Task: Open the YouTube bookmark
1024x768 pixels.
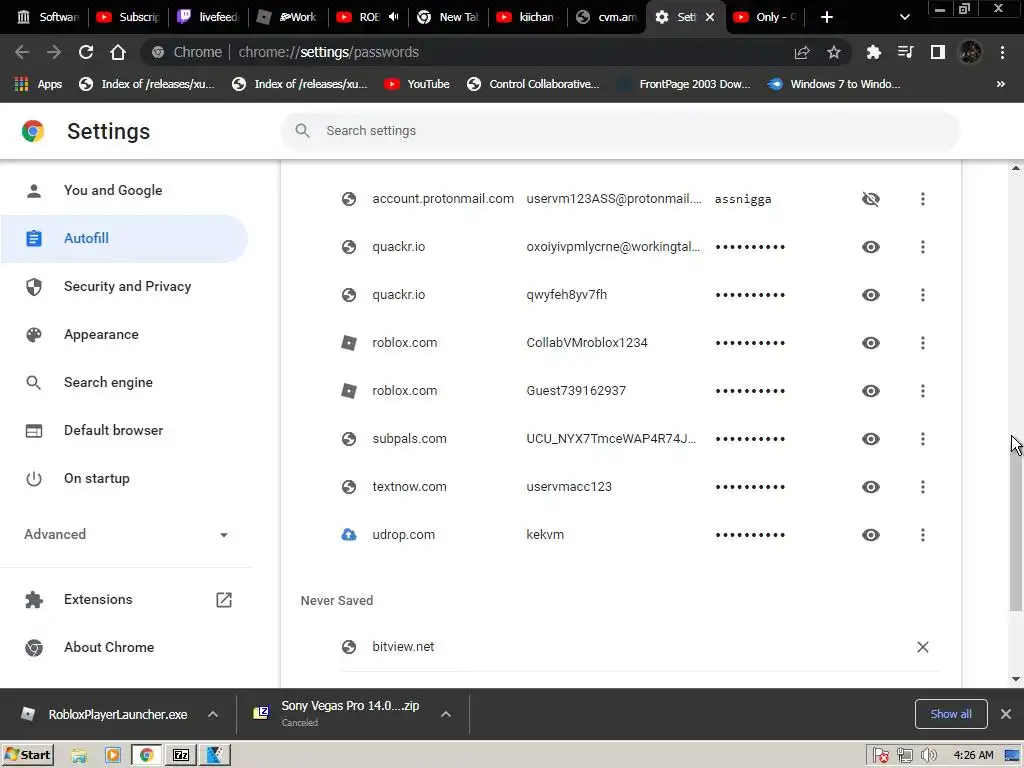Action: [417, 84]
